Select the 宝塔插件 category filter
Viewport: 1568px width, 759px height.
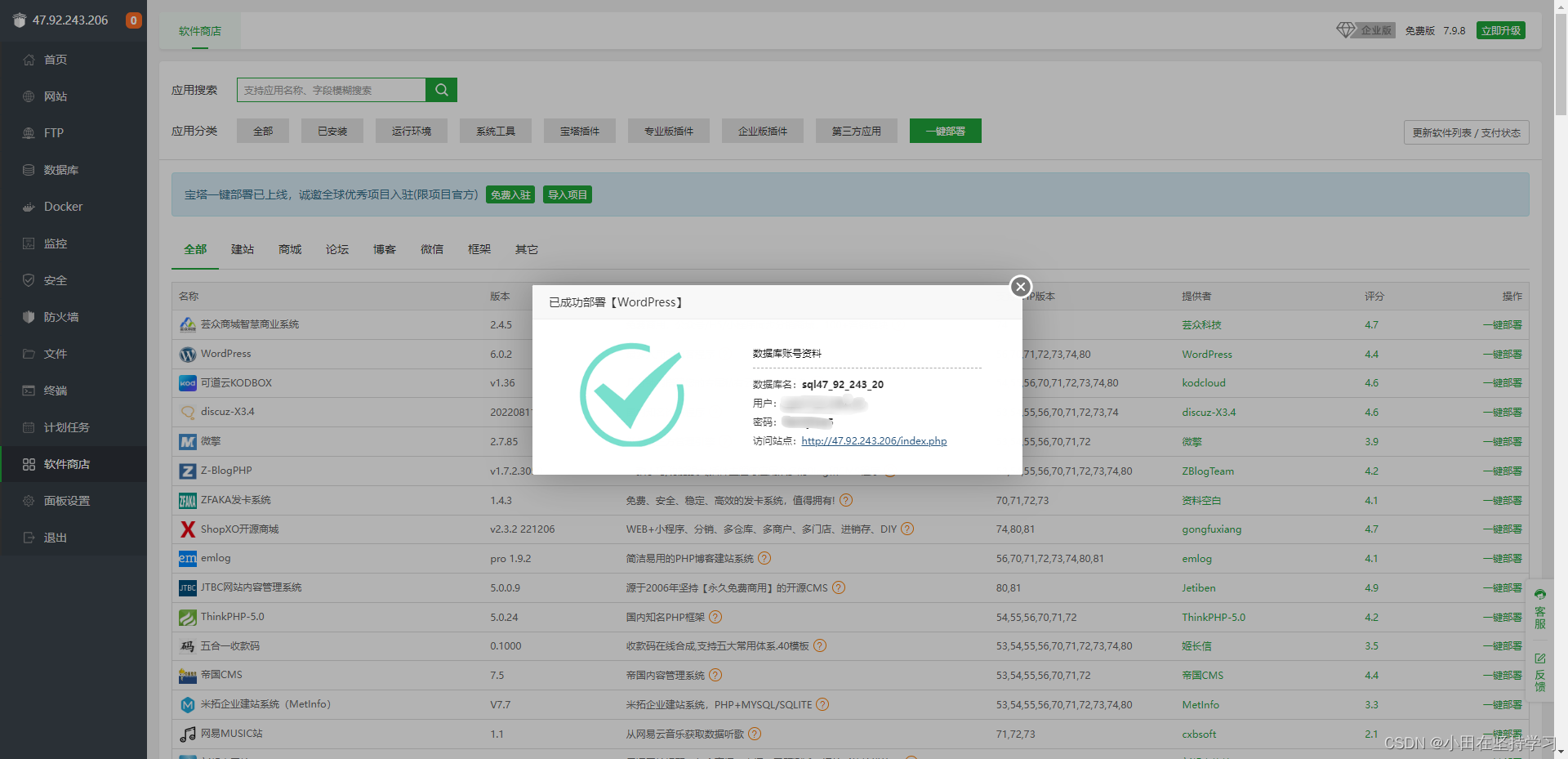coord(580,131)
